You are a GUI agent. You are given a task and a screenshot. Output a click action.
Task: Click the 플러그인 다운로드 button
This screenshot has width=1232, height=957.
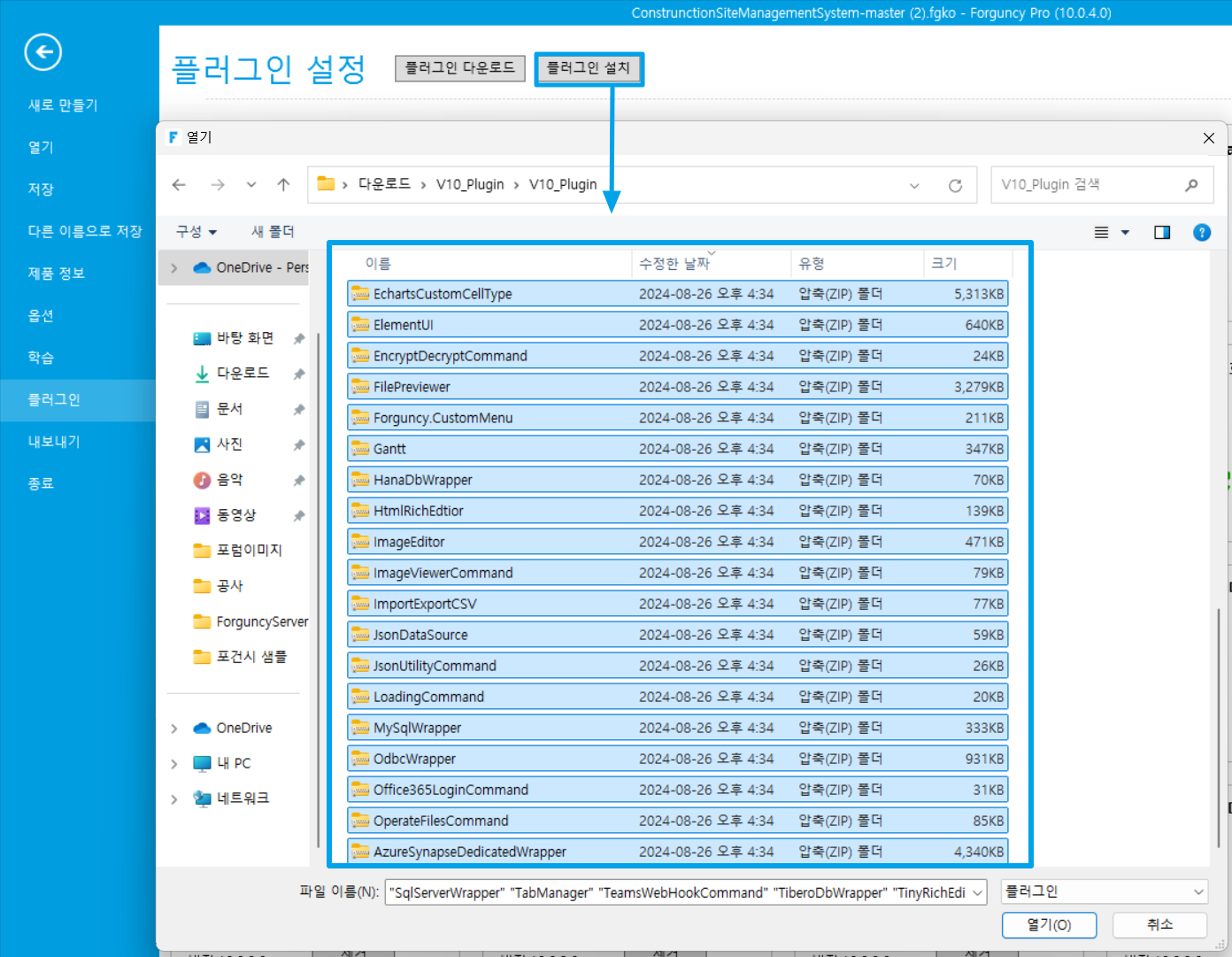[x=459, y=68]
